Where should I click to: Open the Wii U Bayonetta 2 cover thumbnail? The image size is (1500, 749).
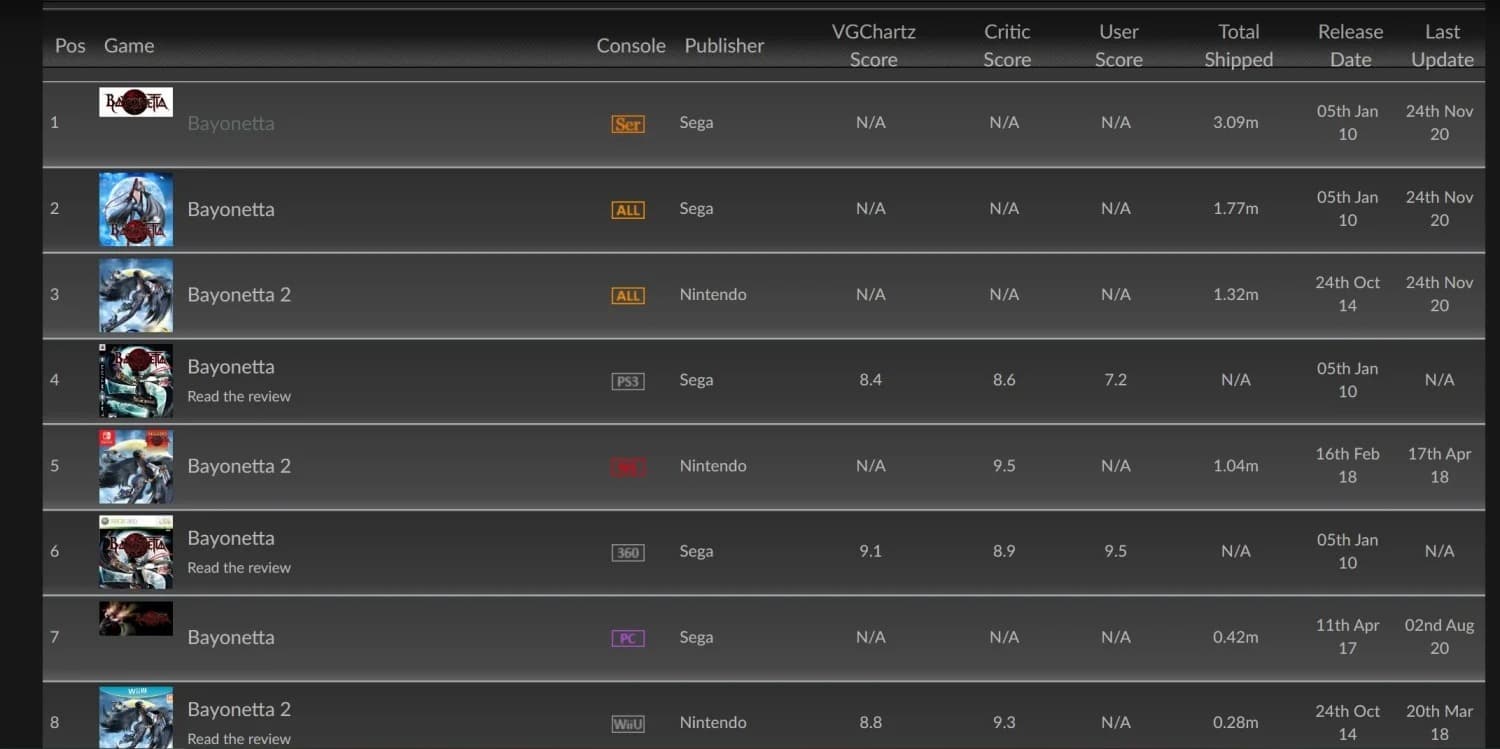click(x=136, y=716)
